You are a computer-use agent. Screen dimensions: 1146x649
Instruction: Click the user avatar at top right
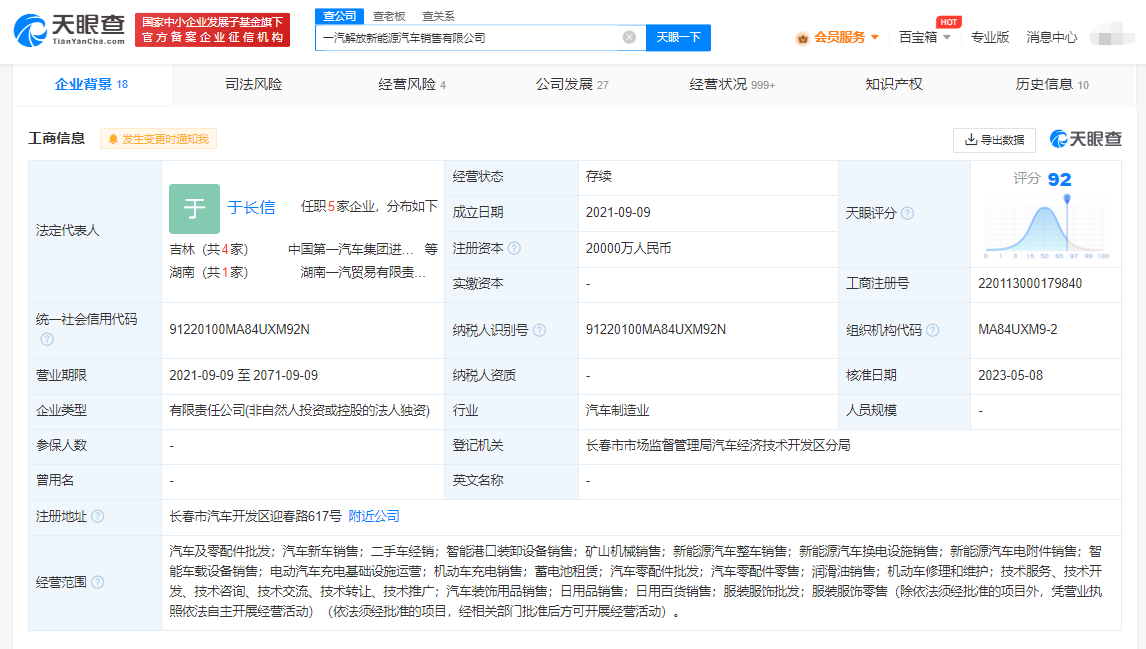[1112, 36]
